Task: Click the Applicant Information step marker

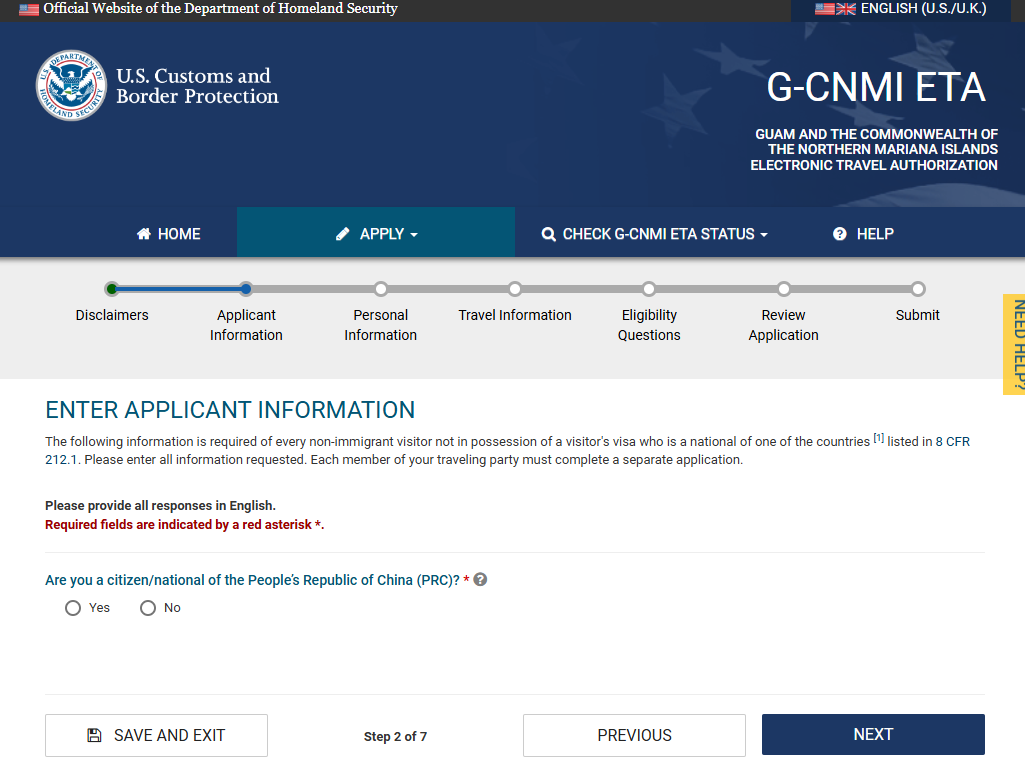Action: coord(246,289)
